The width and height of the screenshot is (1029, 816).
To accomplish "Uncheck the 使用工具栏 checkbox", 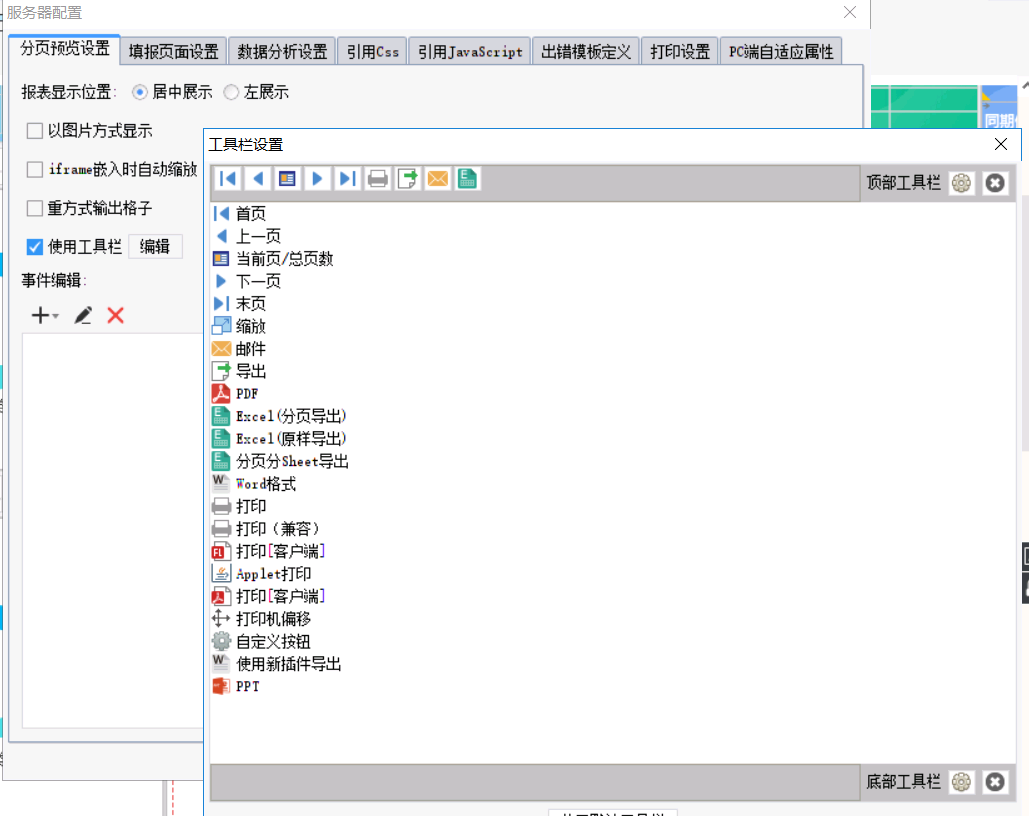I will [x=35, y=247].
